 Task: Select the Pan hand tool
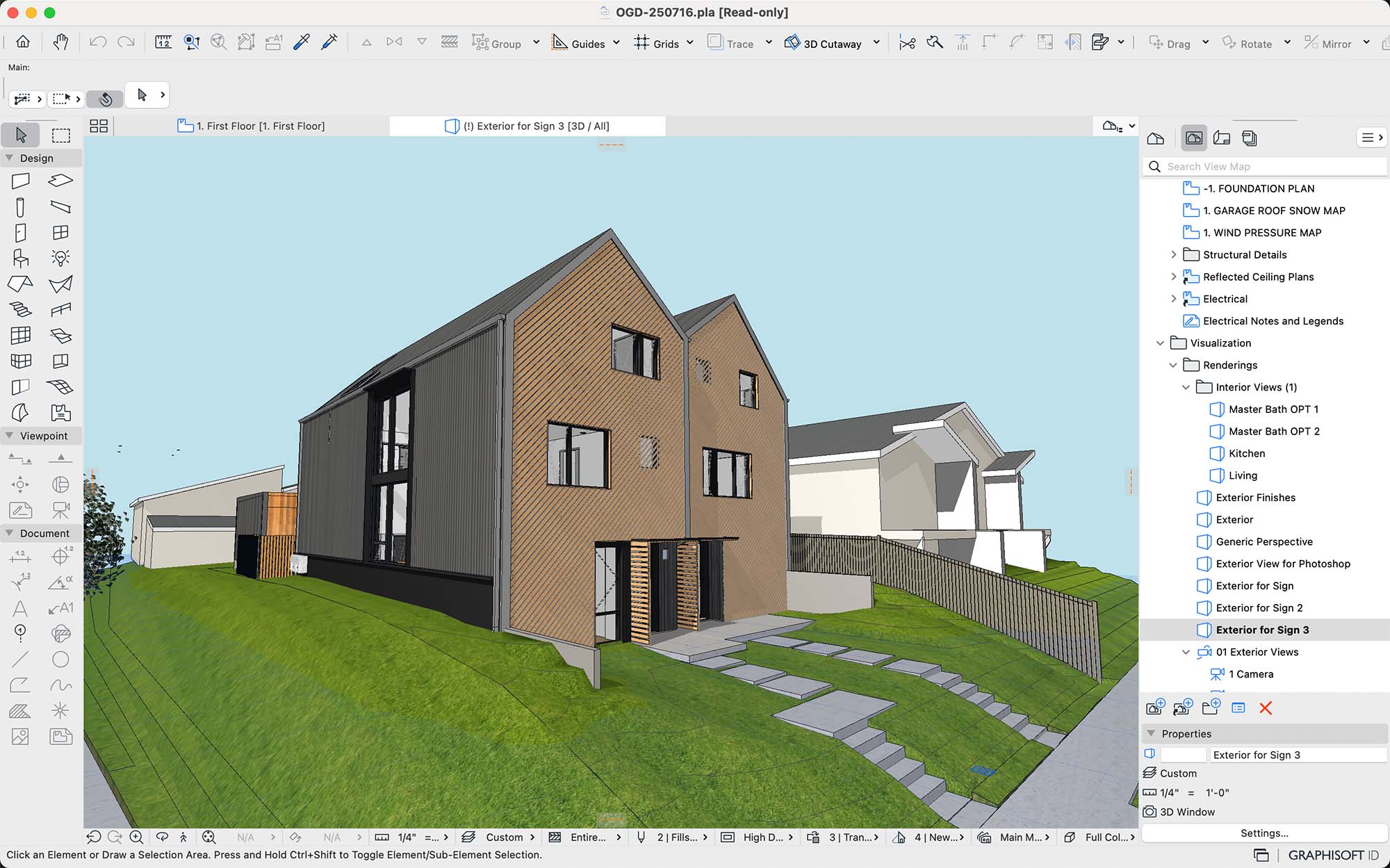coord(60,42)
